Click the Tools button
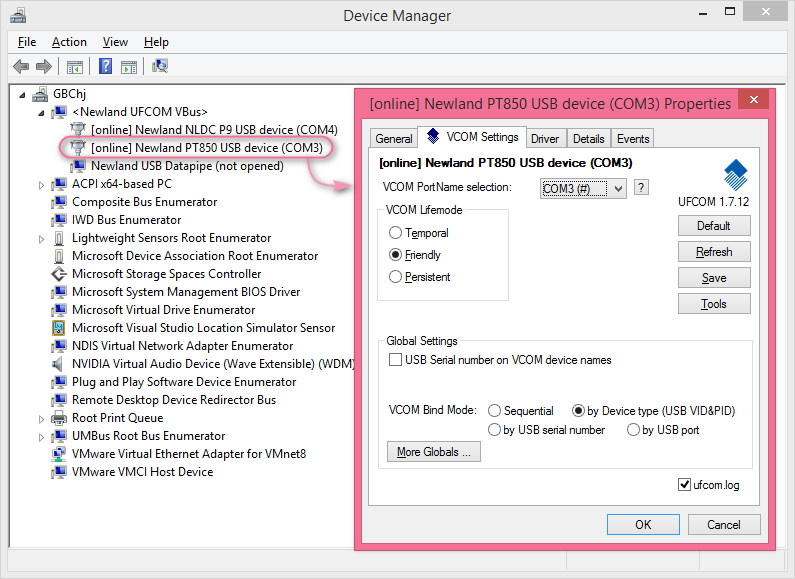The width and height of the screenshot is (795, 579). [x=714, y=304]
